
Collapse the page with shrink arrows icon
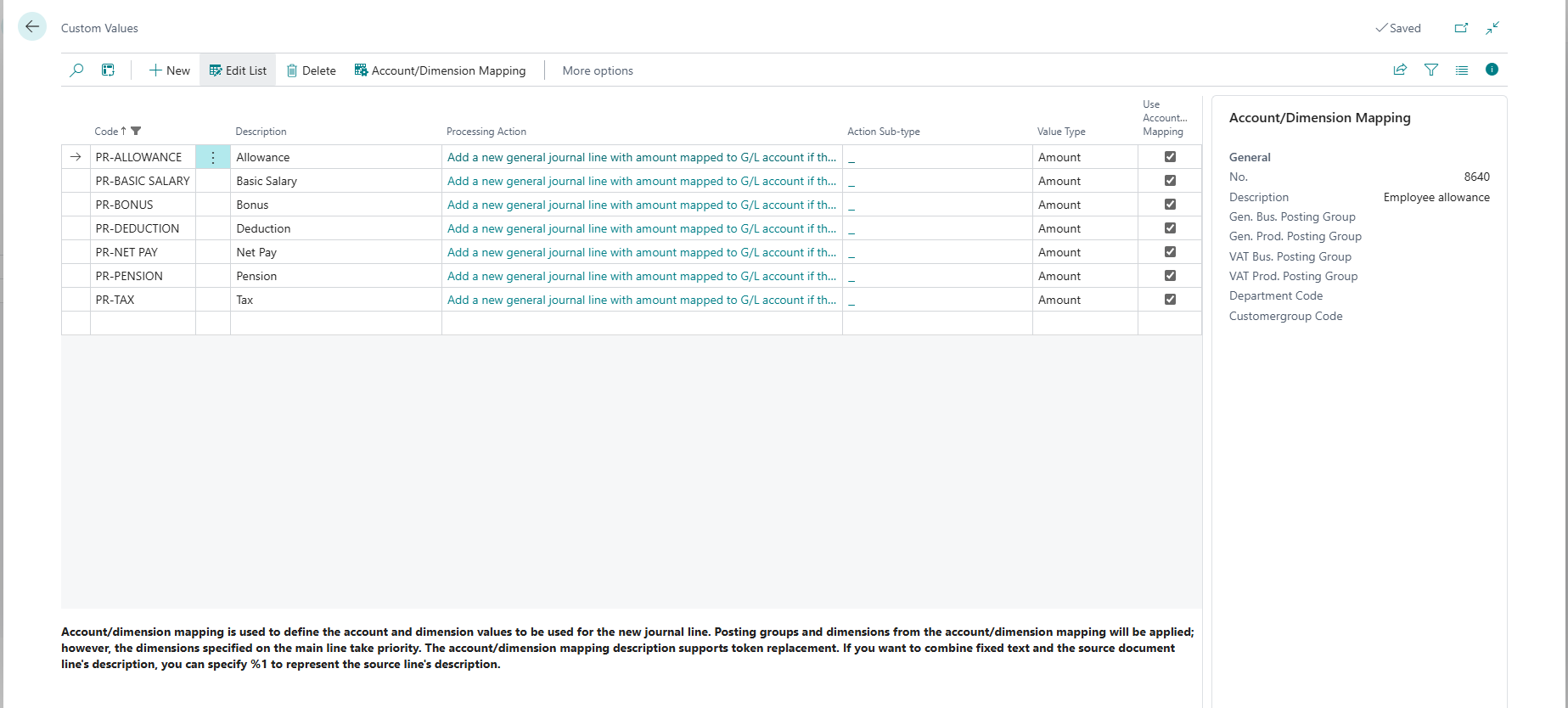pos(1492,28)
